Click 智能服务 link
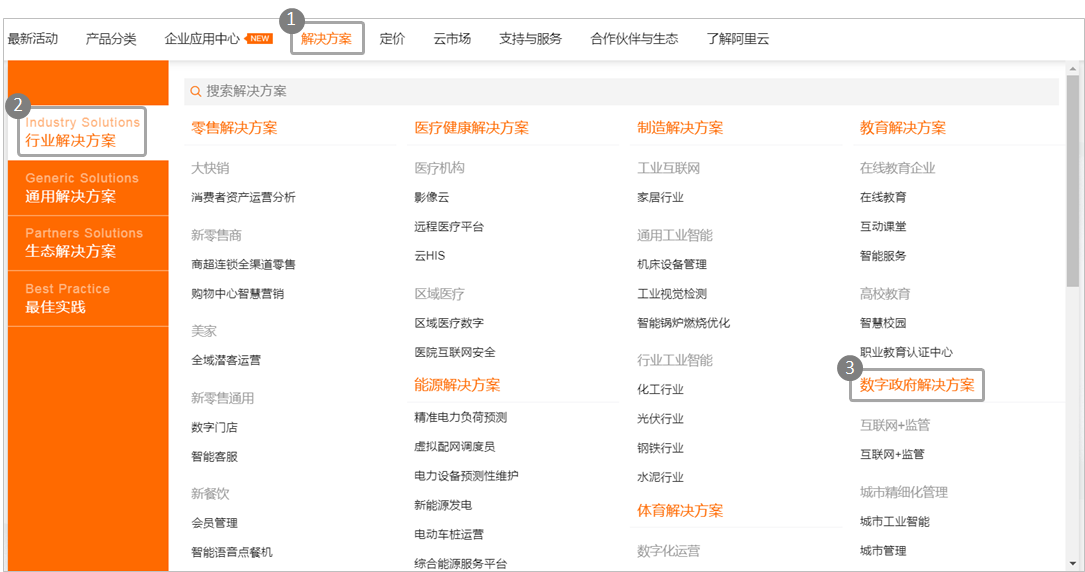Screen dimensions: 1085x572 pyautogui.click(x=883, y=255)
